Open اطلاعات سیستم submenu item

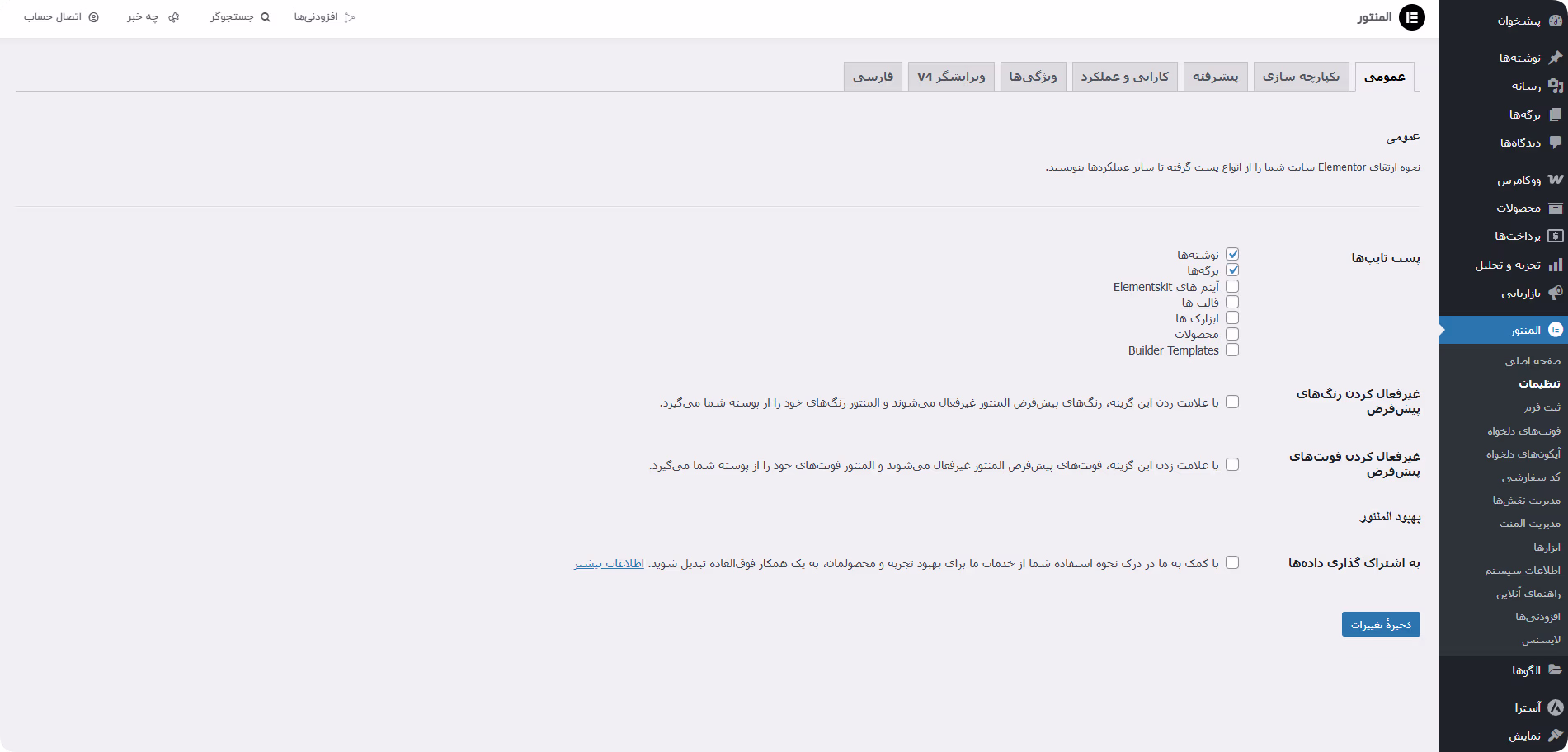click(x=1523, y=571)
